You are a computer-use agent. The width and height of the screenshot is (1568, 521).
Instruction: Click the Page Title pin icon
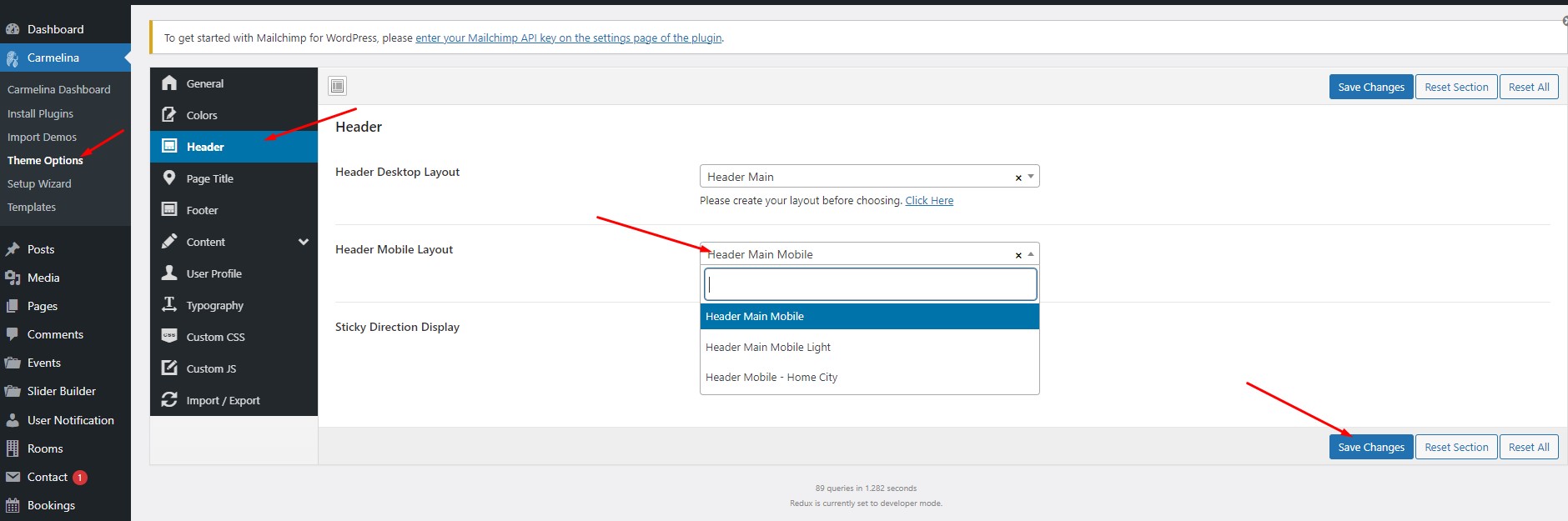(x=169, y=178)
